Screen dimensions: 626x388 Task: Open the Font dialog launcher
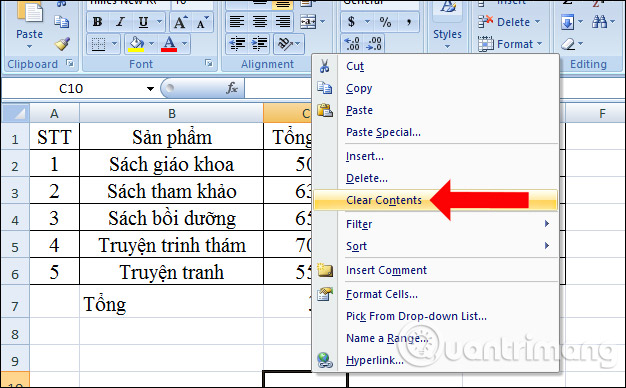point(208,63)
